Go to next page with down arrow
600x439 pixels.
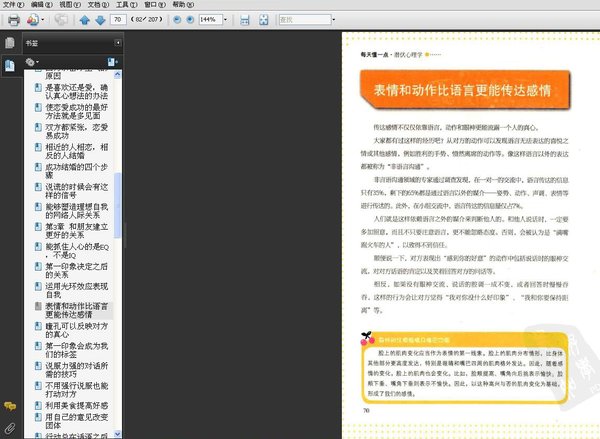tap(100, 20)
